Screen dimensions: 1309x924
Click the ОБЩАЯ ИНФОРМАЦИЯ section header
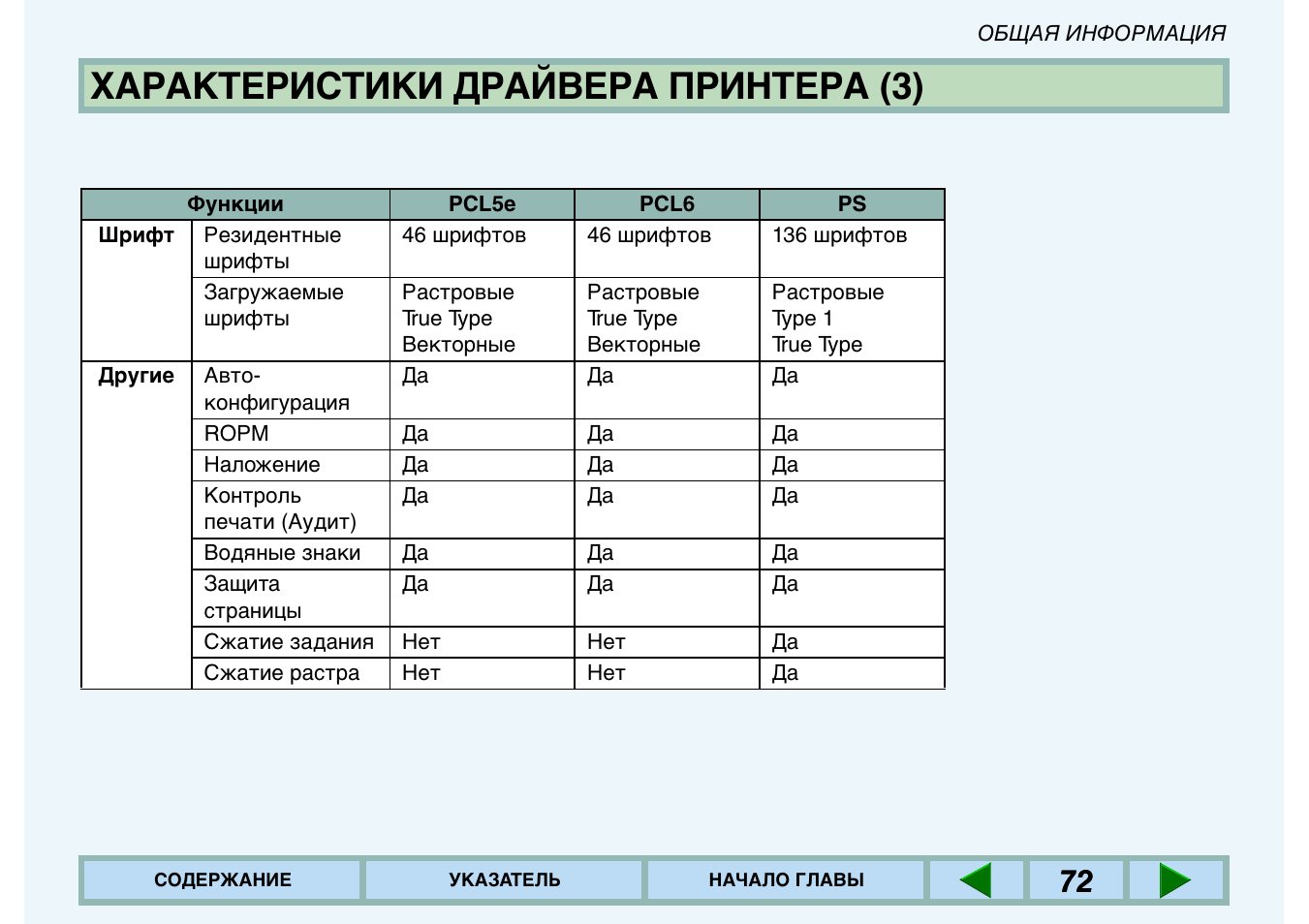(1101, 34)
